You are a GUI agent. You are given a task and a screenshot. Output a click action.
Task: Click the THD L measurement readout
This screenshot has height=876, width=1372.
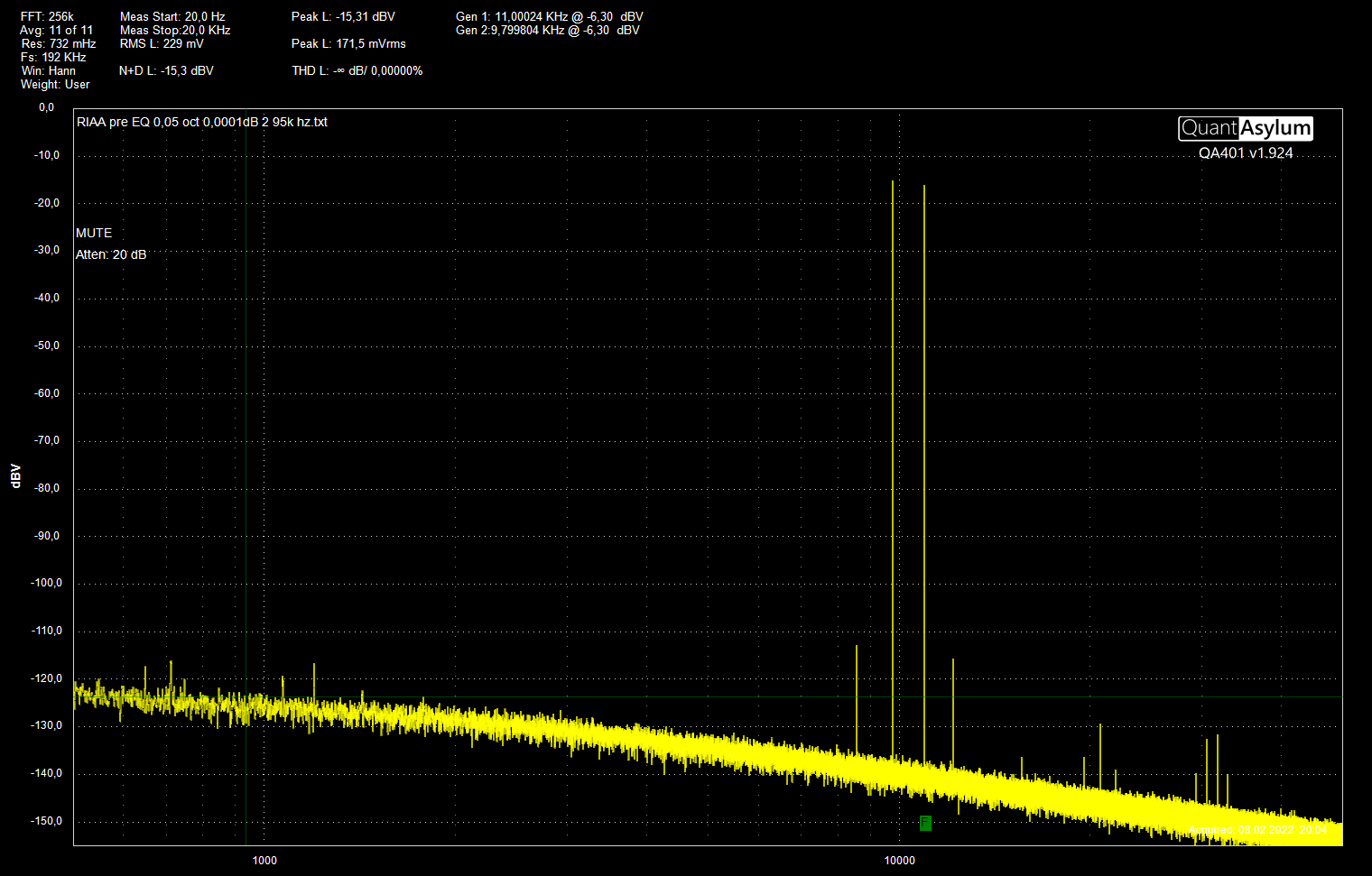tap(357, 70)
